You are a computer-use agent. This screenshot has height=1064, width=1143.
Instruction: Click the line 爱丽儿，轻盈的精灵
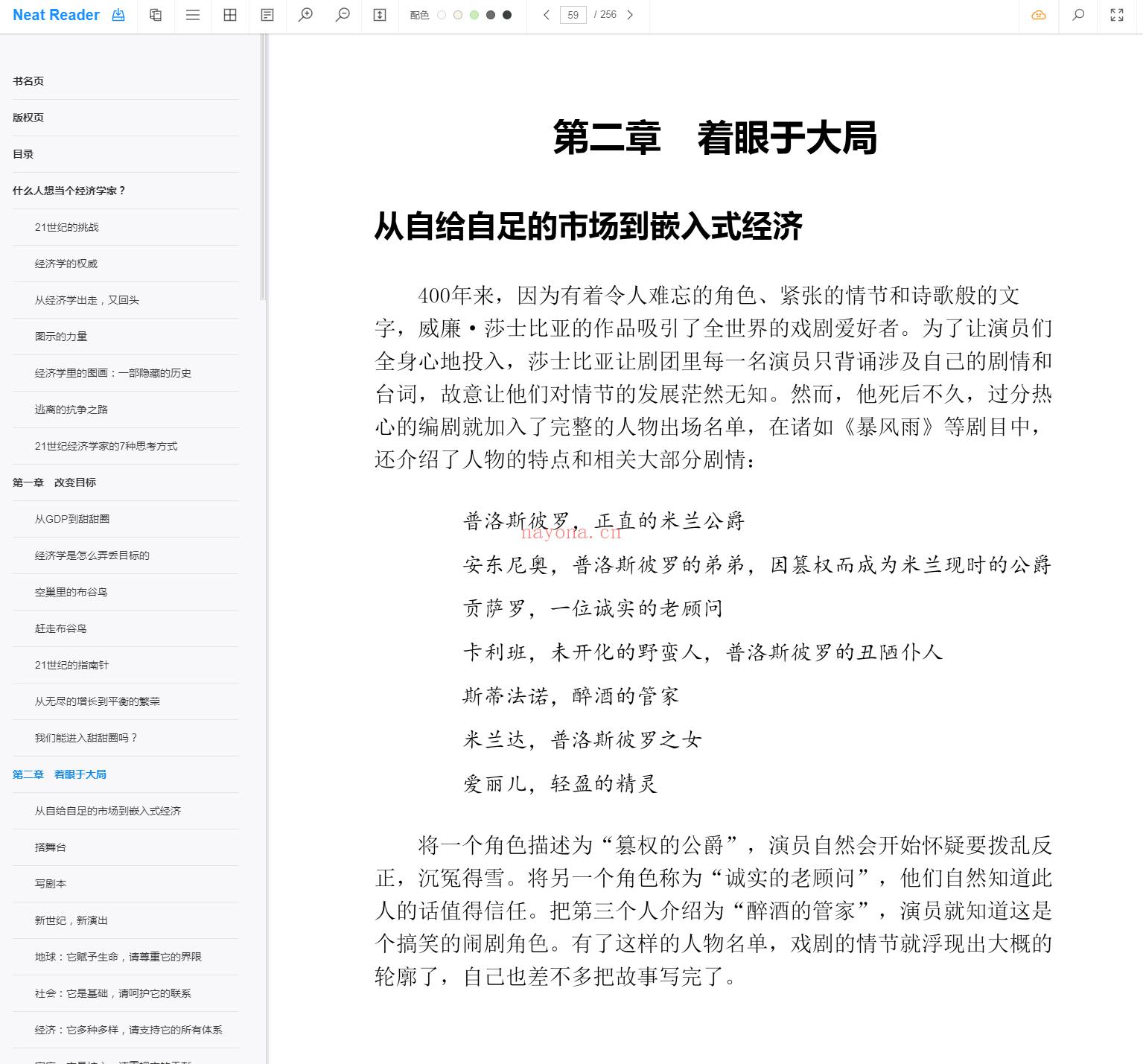(560, 783)
